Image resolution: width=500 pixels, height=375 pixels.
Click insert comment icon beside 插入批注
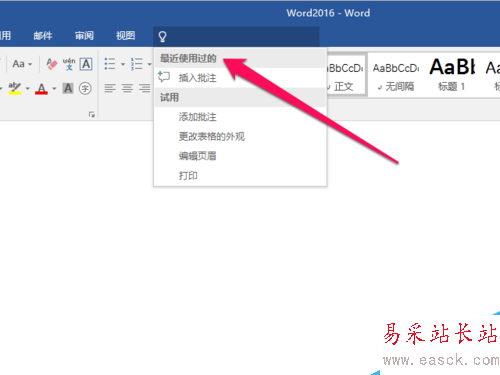pyautogui.click(x=164, y=77)
